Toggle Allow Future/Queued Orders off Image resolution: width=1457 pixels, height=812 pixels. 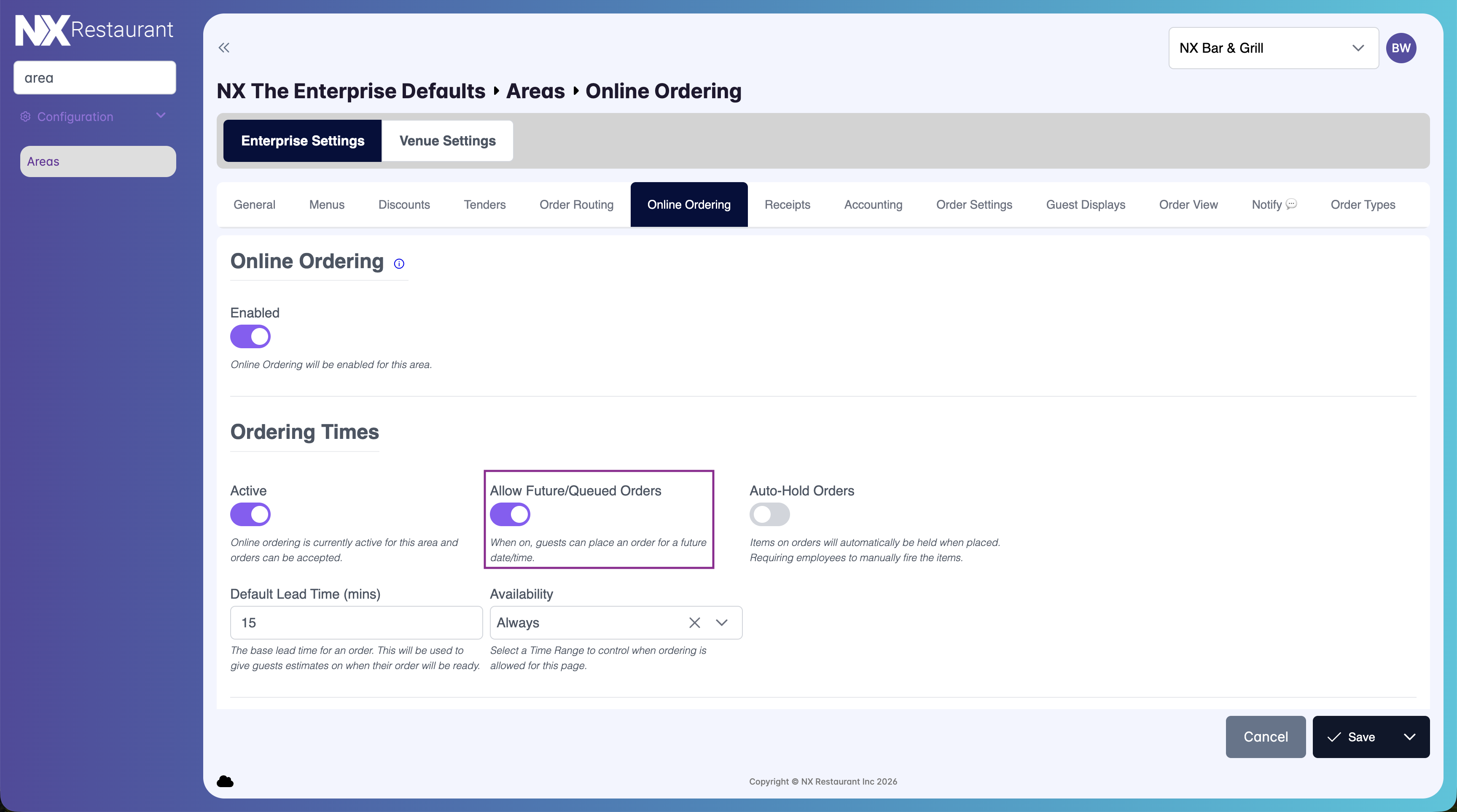[510, 514]
